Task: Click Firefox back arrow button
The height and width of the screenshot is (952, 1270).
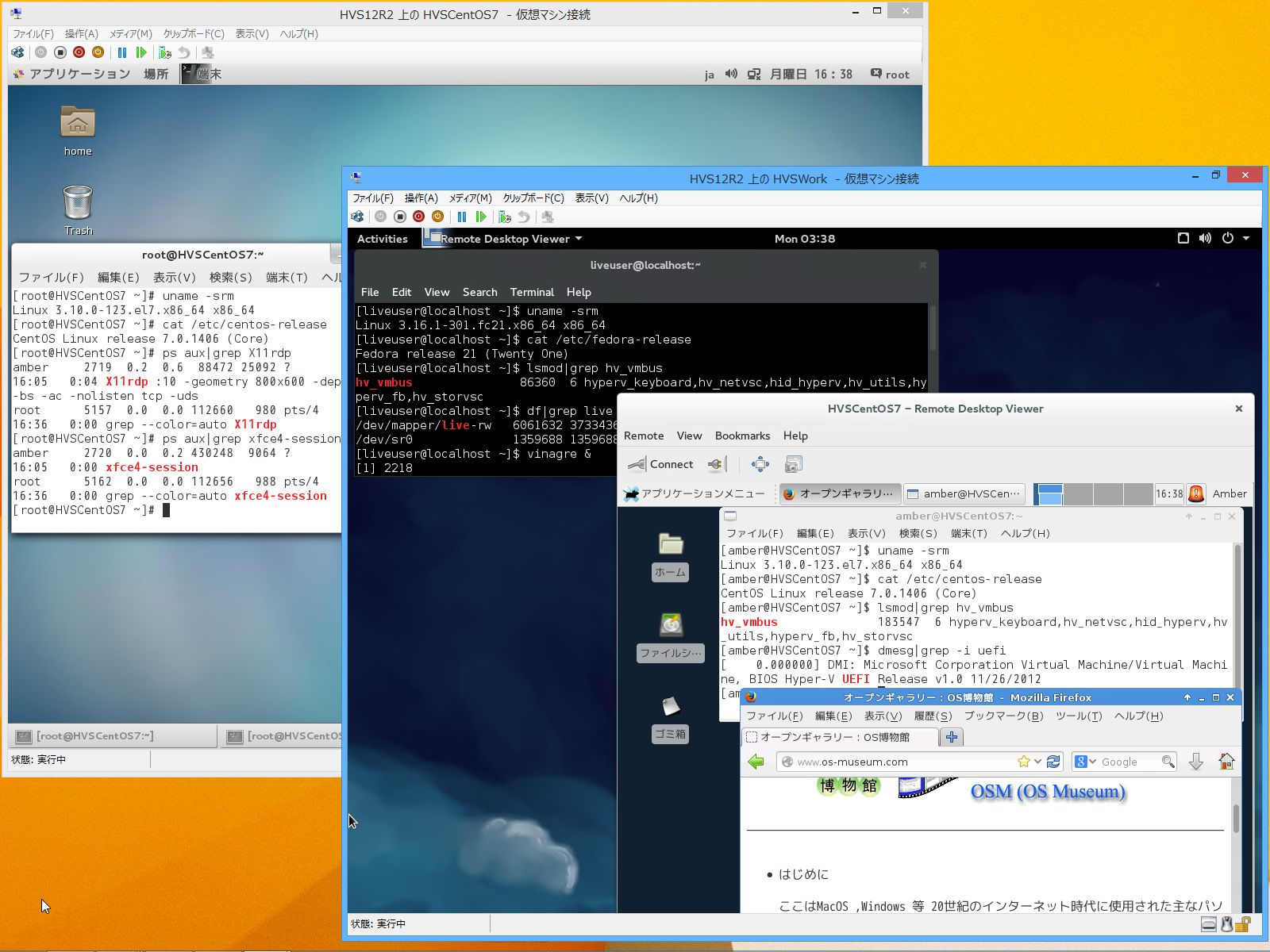Action: [756, 762]
